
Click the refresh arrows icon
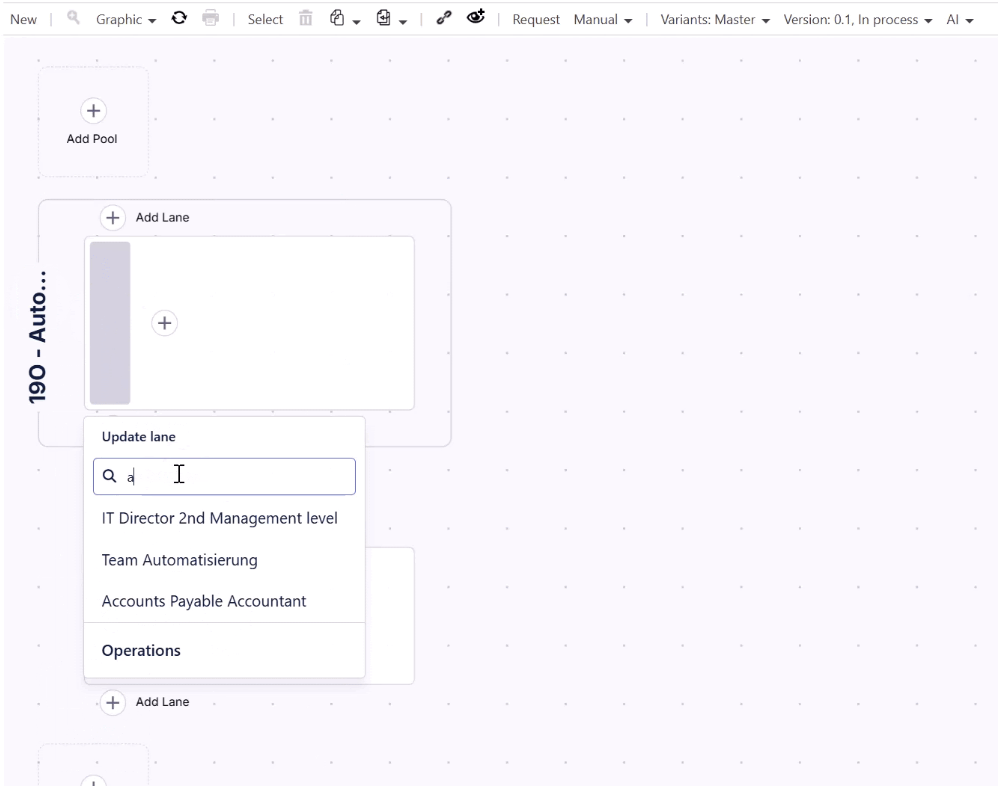pos(179,18)
